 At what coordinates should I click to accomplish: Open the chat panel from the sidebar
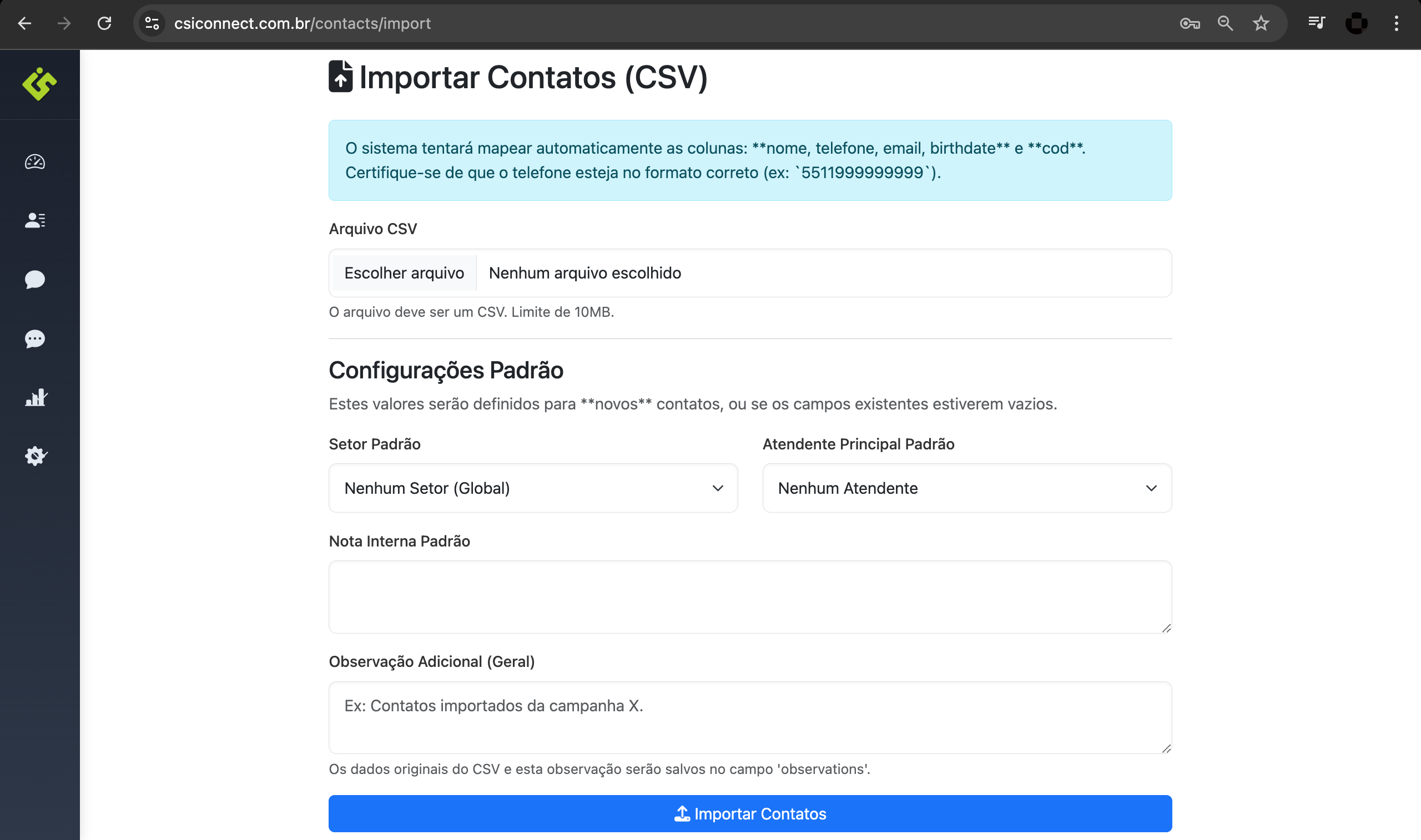pos(35,280)
